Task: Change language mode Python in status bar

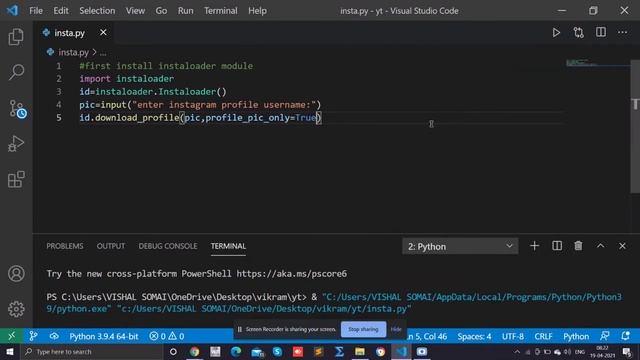Action: coord(576,336)
